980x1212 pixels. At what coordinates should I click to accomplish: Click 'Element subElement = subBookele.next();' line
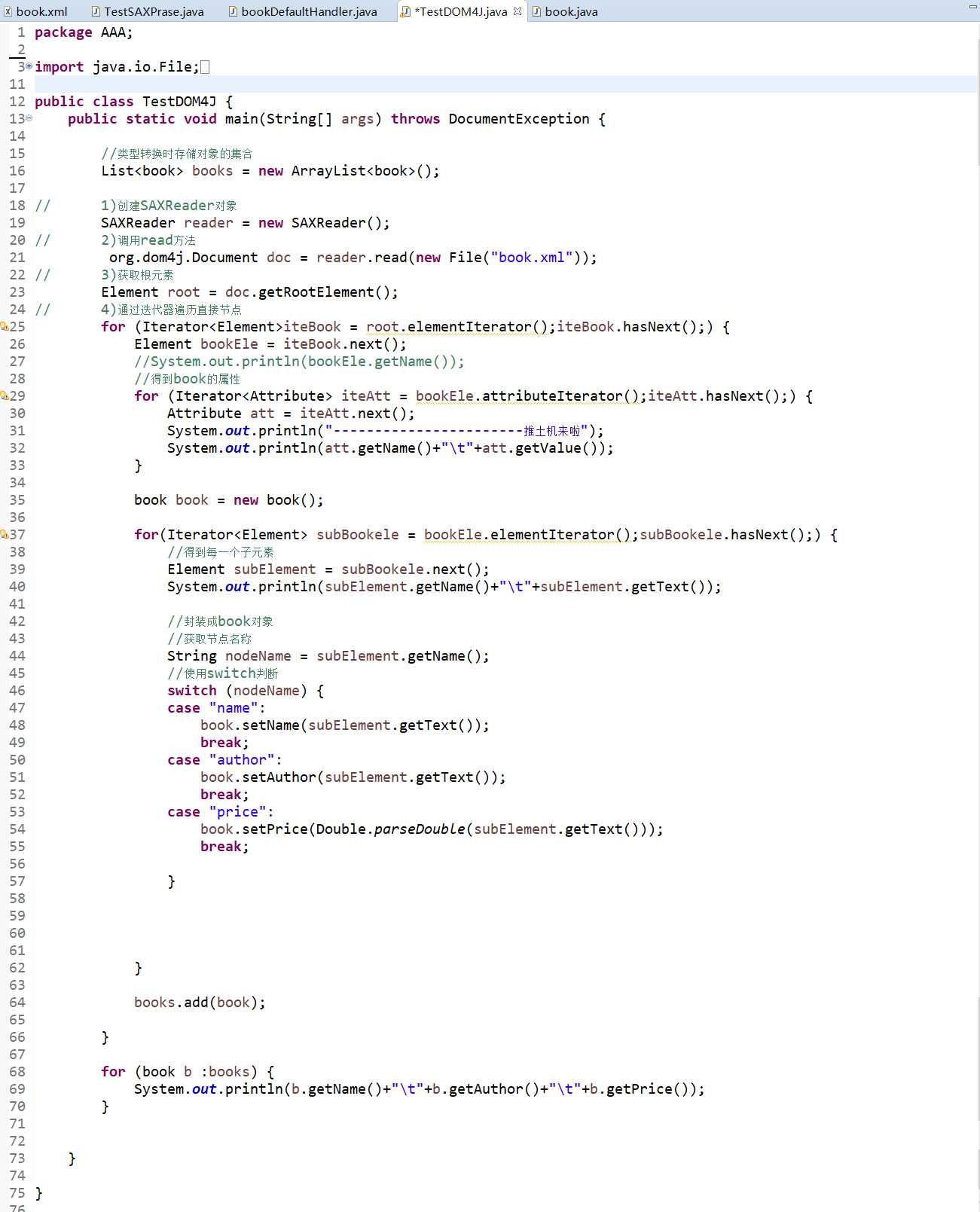tap(328, 569)
